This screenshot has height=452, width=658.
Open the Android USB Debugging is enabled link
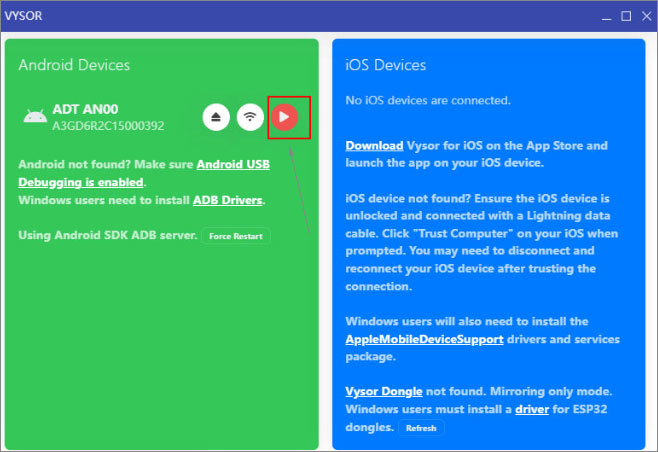pyautogui.click(x=144, y=173)
